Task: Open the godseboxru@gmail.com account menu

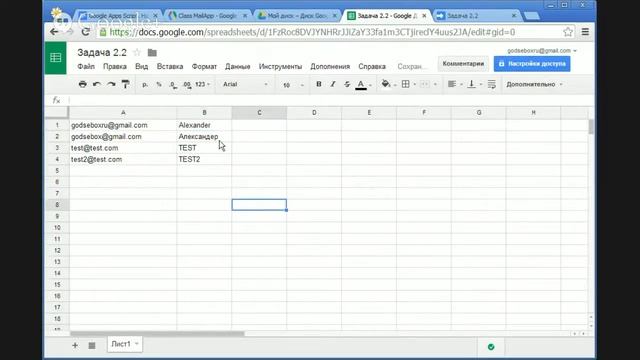Action: 542,51
